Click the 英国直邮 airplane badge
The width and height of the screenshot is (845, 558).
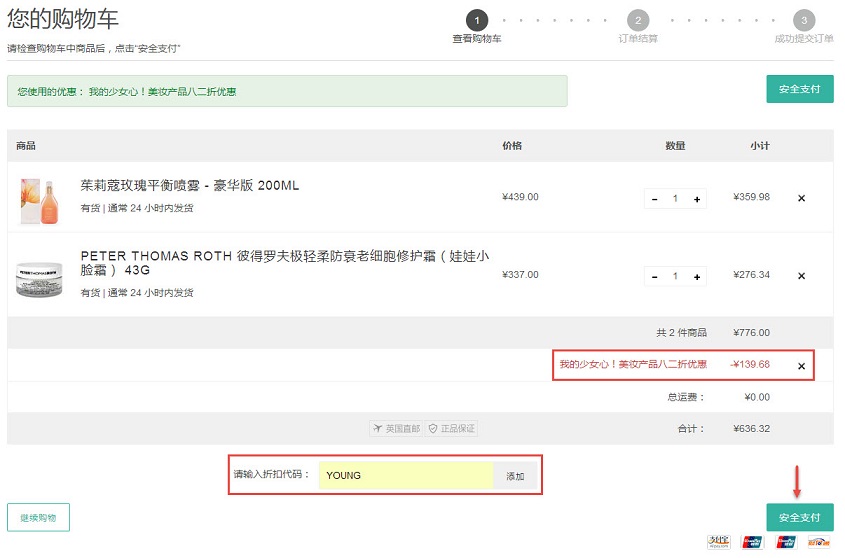click(x=397, y=429)
